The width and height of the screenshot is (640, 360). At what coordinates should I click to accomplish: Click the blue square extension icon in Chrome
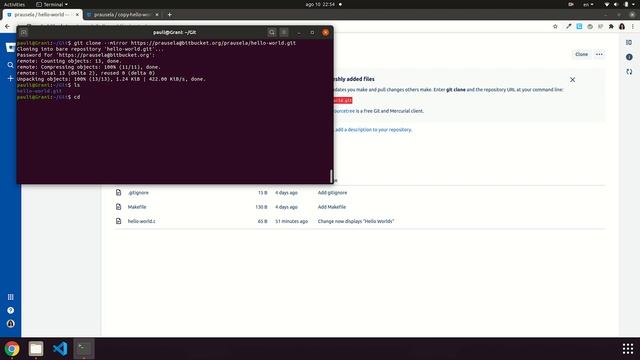[x=579, y=27]
